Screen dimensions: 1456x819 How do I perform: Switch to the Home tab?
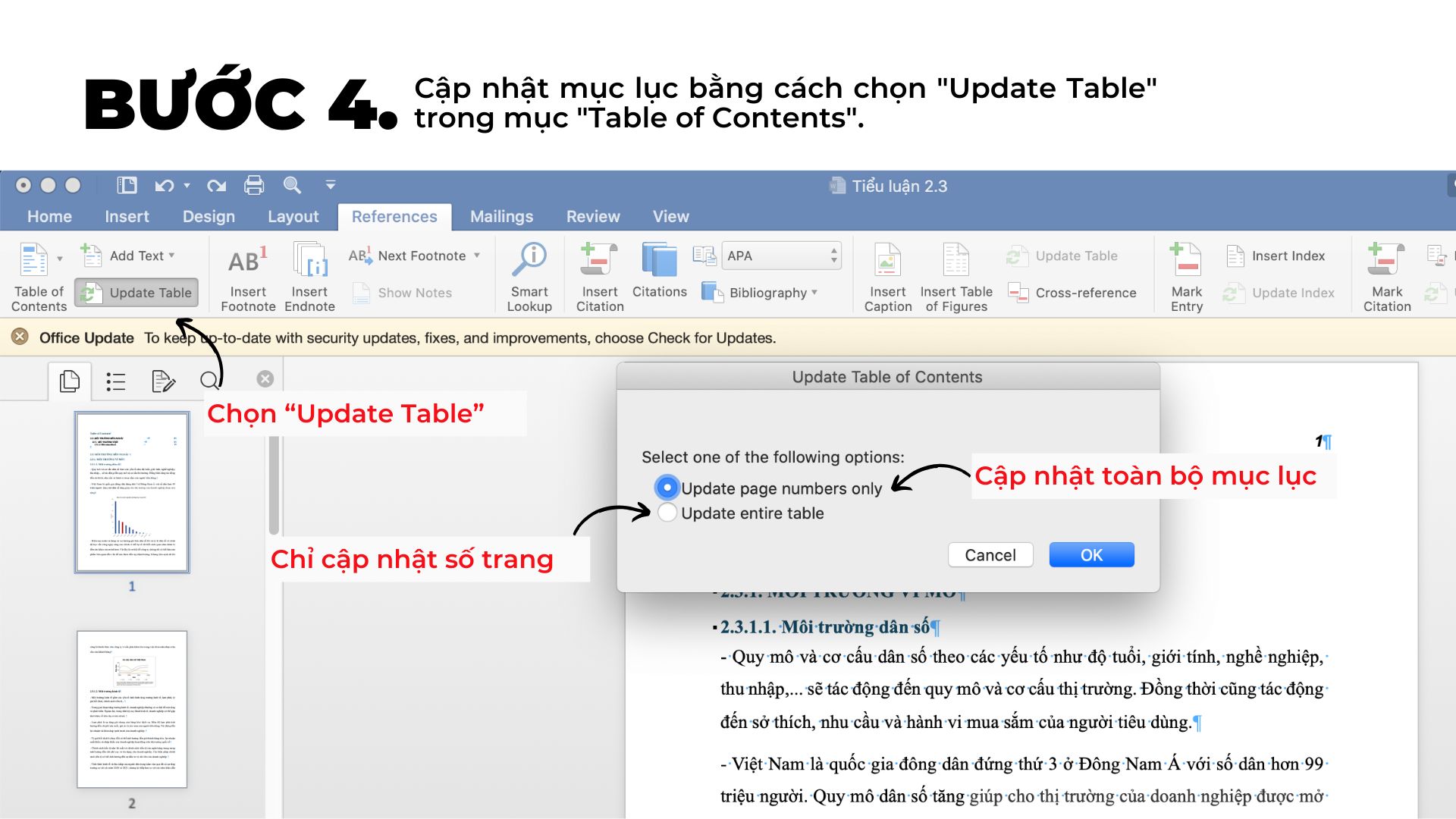[x=49, y=217]
